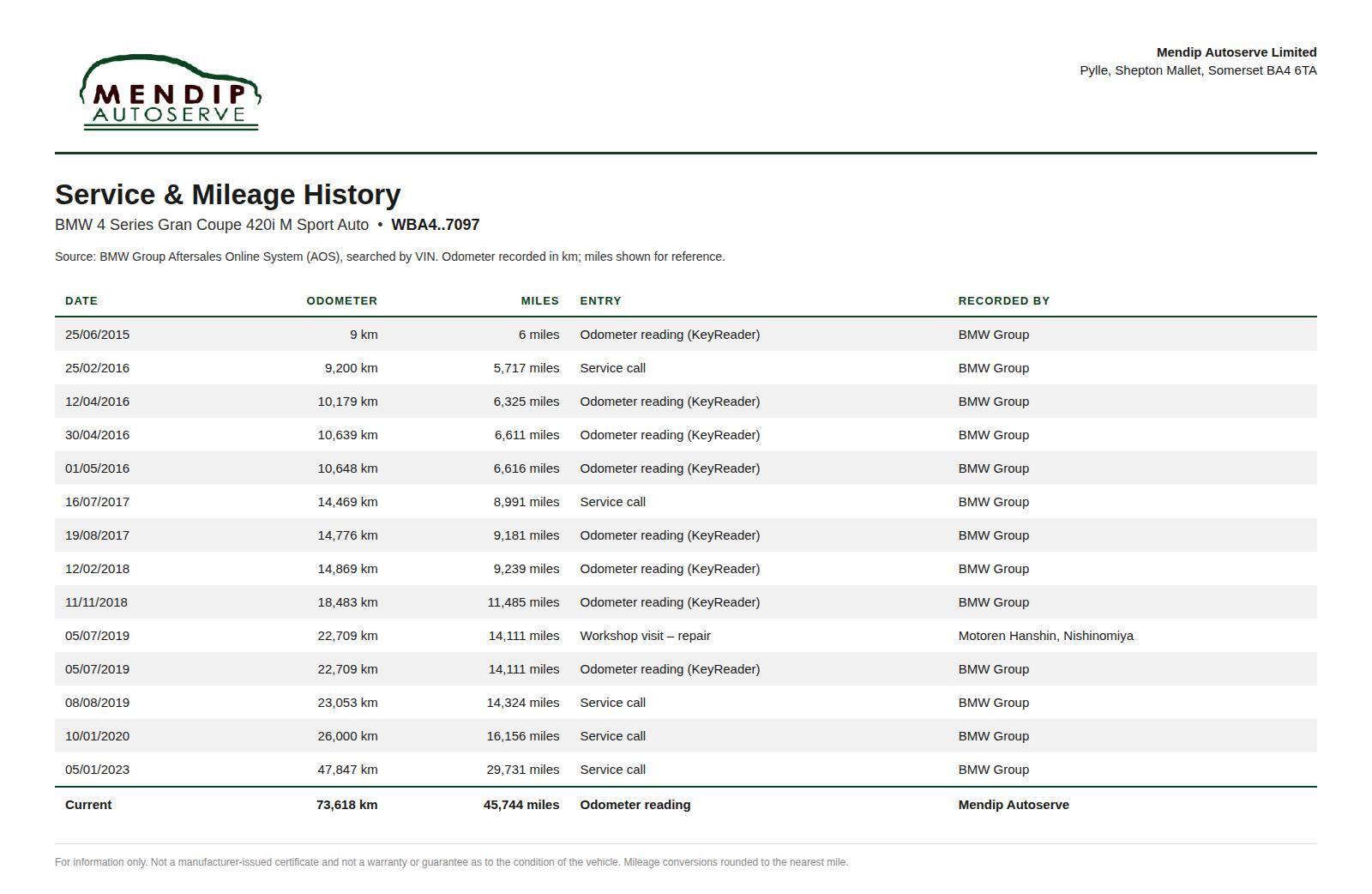Click the 29,731 miles value
1372x894 pixels.
523,770
